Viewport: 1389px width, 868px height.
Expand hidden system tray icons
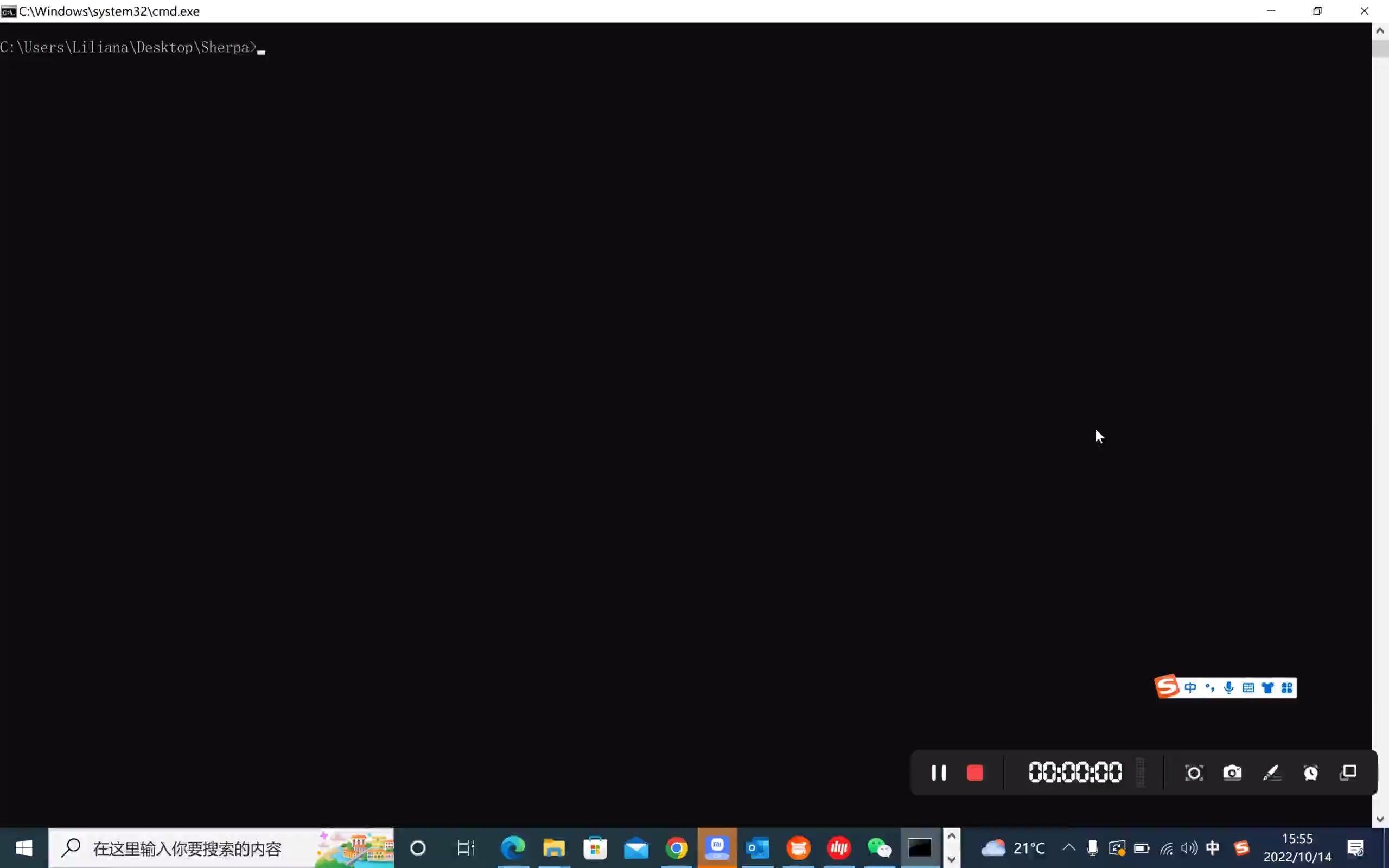click(1069, 847)
